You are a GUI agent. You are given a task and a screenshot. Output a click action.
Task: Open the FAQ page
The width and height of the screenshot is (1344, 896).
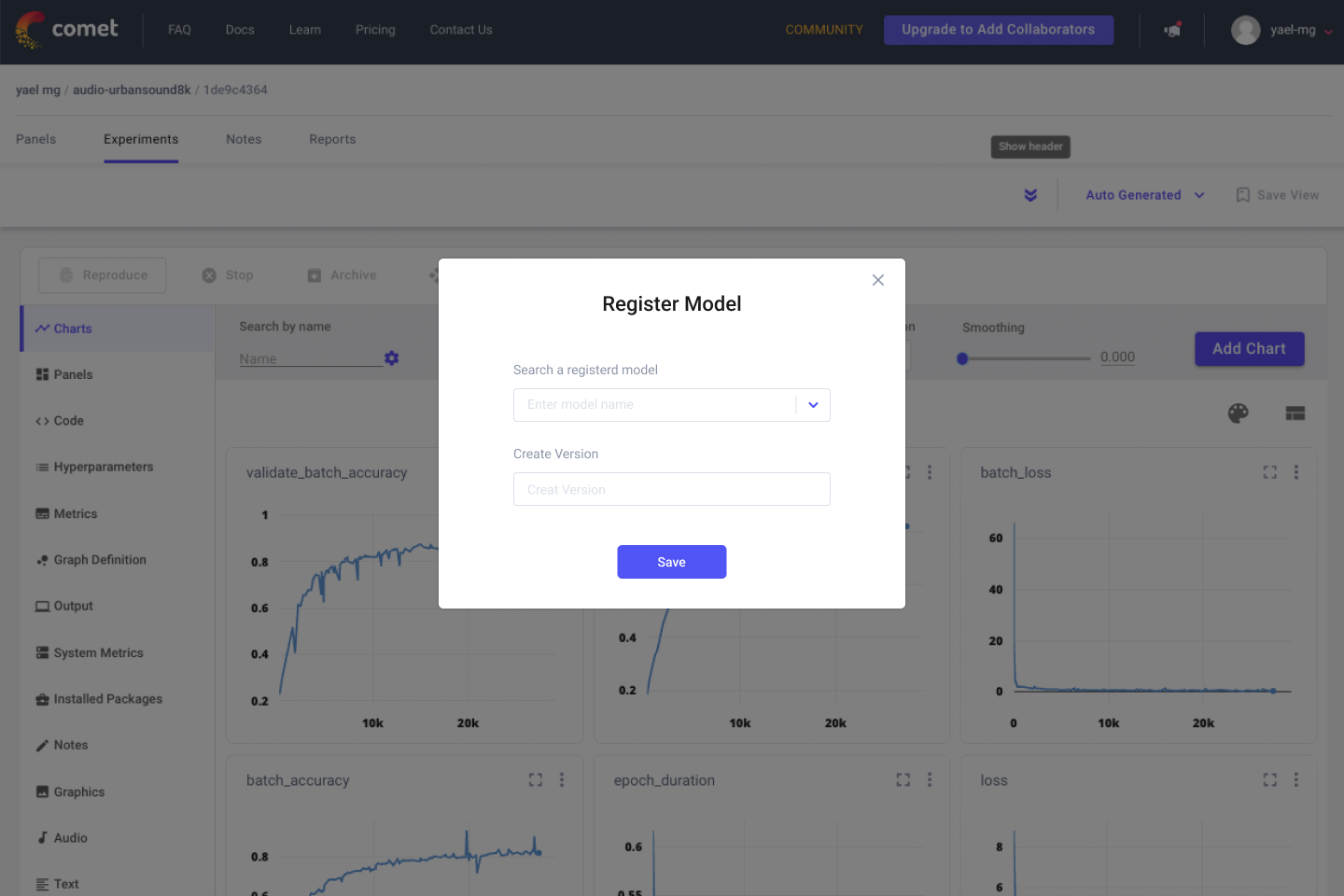click(x=179, y=30)
